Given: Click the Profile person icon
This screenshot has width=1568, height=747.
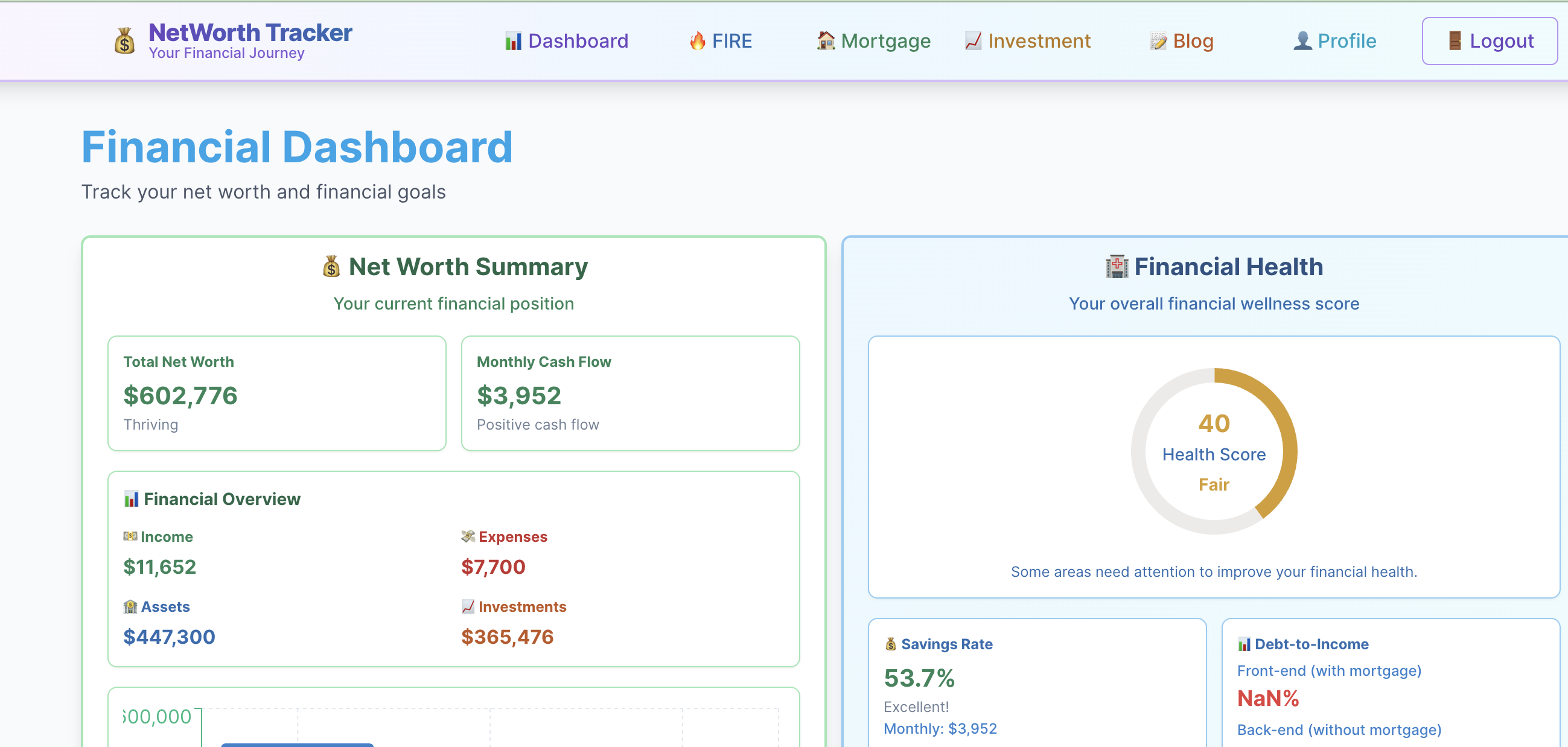Looking at the screenshot, I should pos(1302,41).
